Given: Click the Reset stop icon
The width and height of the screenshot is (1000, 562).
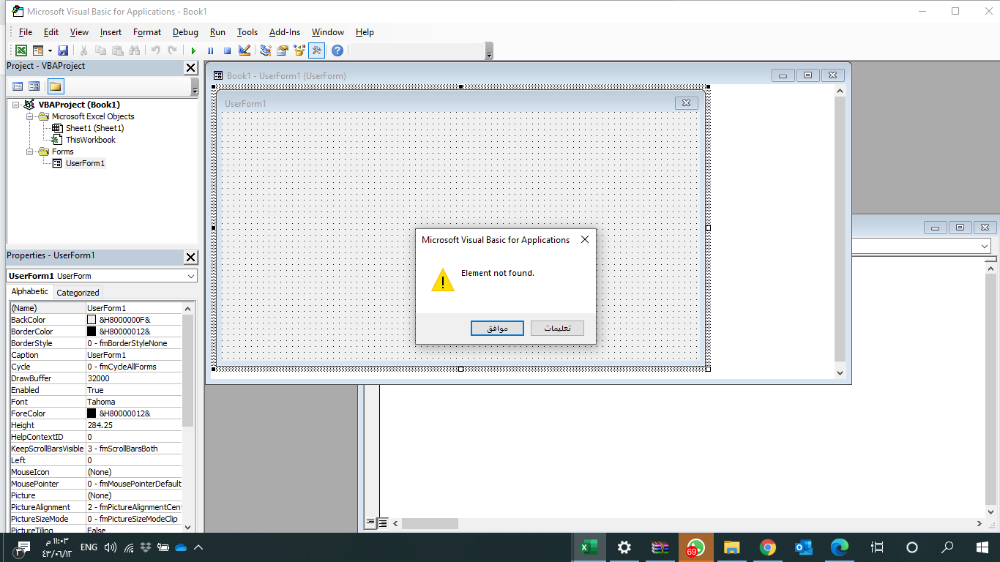Looking at the screenshot, I should pos(227,50).
